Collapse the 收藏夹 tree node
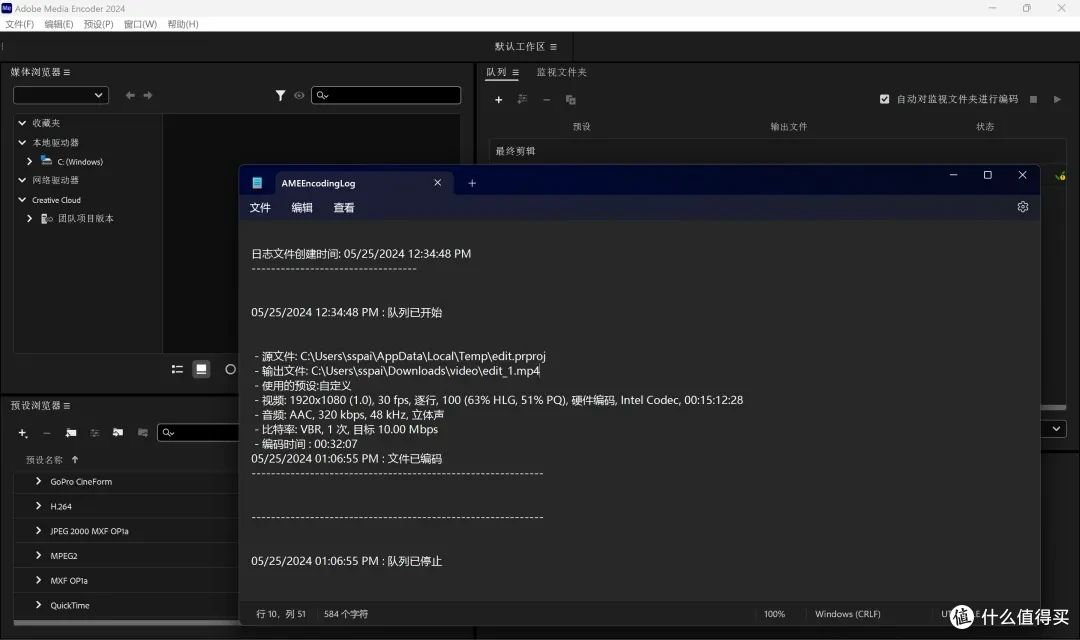Image resolution: width=1080 pixels, height=640 pixels. coord(22,123)
